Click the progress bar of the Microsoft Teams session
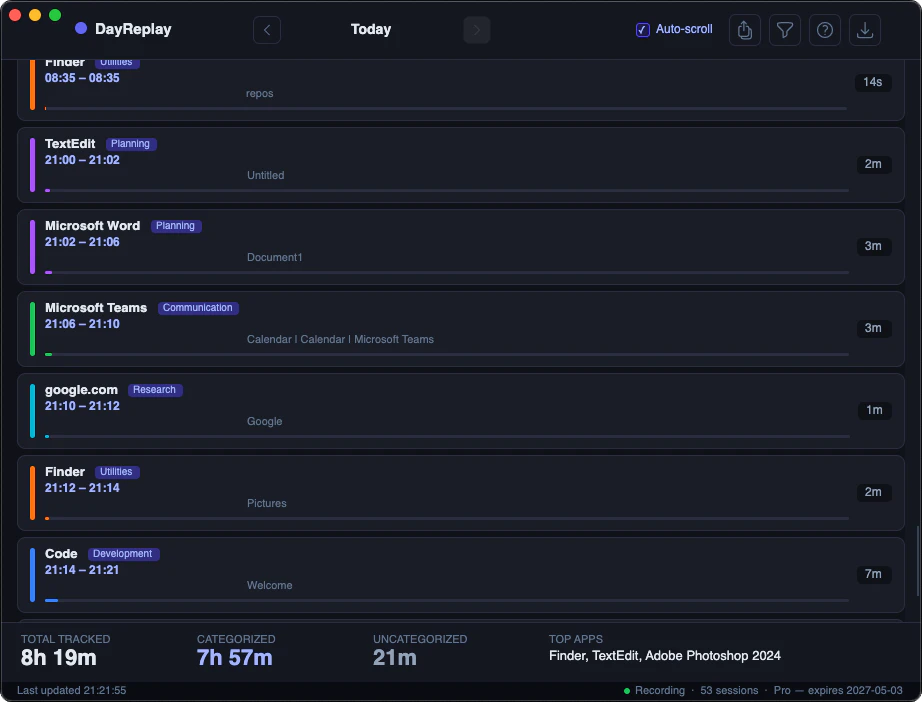 447,355
